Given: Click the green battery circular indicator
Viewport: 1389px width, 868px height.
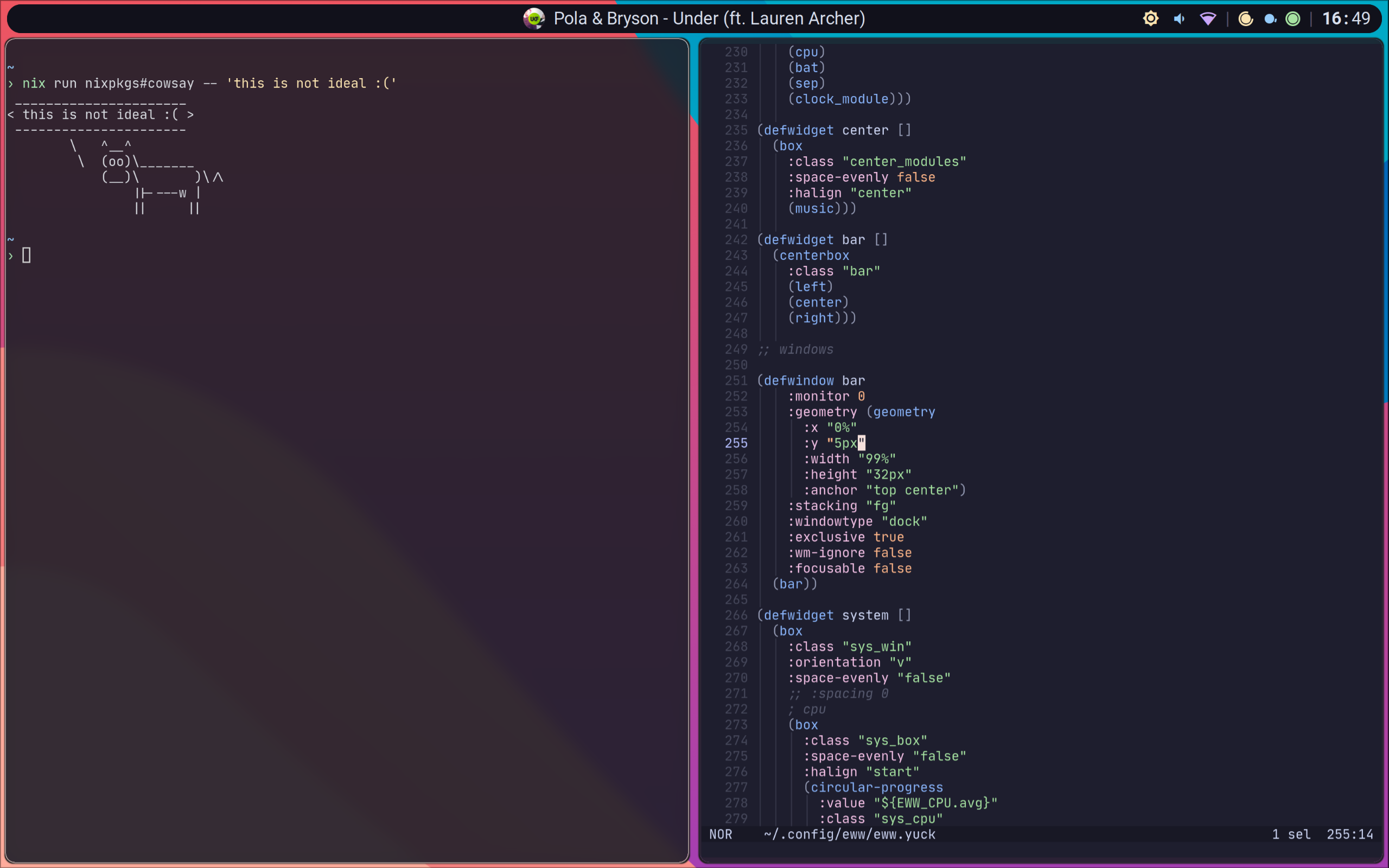Looking at the screenshot, I should tap(1292, 19).
